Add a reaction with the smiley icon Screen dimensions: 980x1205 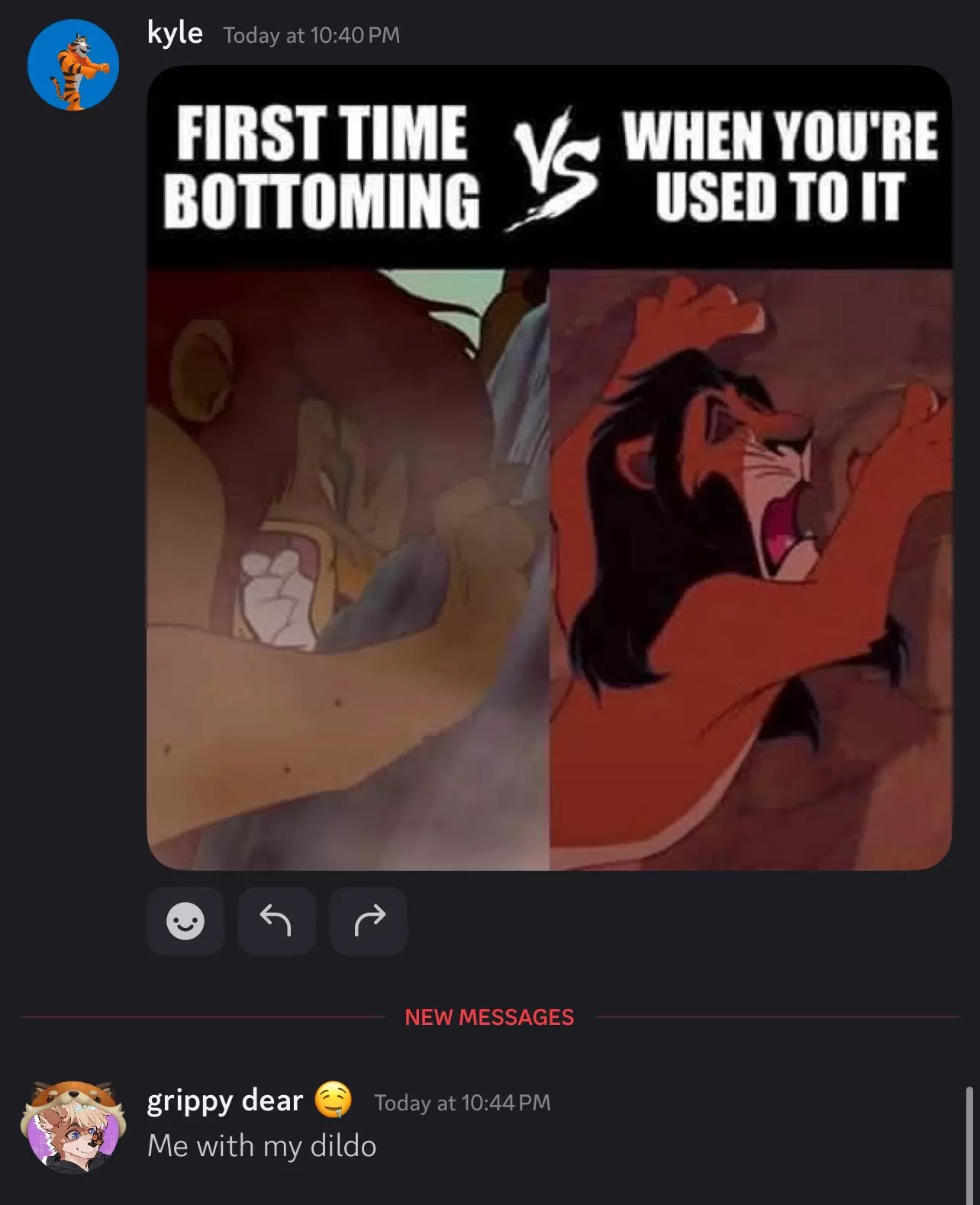pyautogui.click(x=185, y=920)
